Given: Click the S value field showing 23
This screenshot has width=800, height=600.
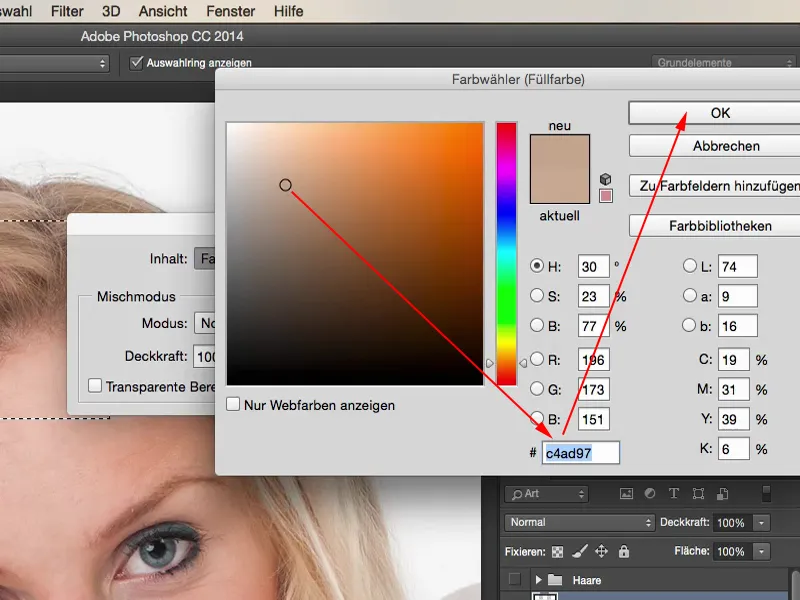Looking at the screenshot, I should click(593, 296).
